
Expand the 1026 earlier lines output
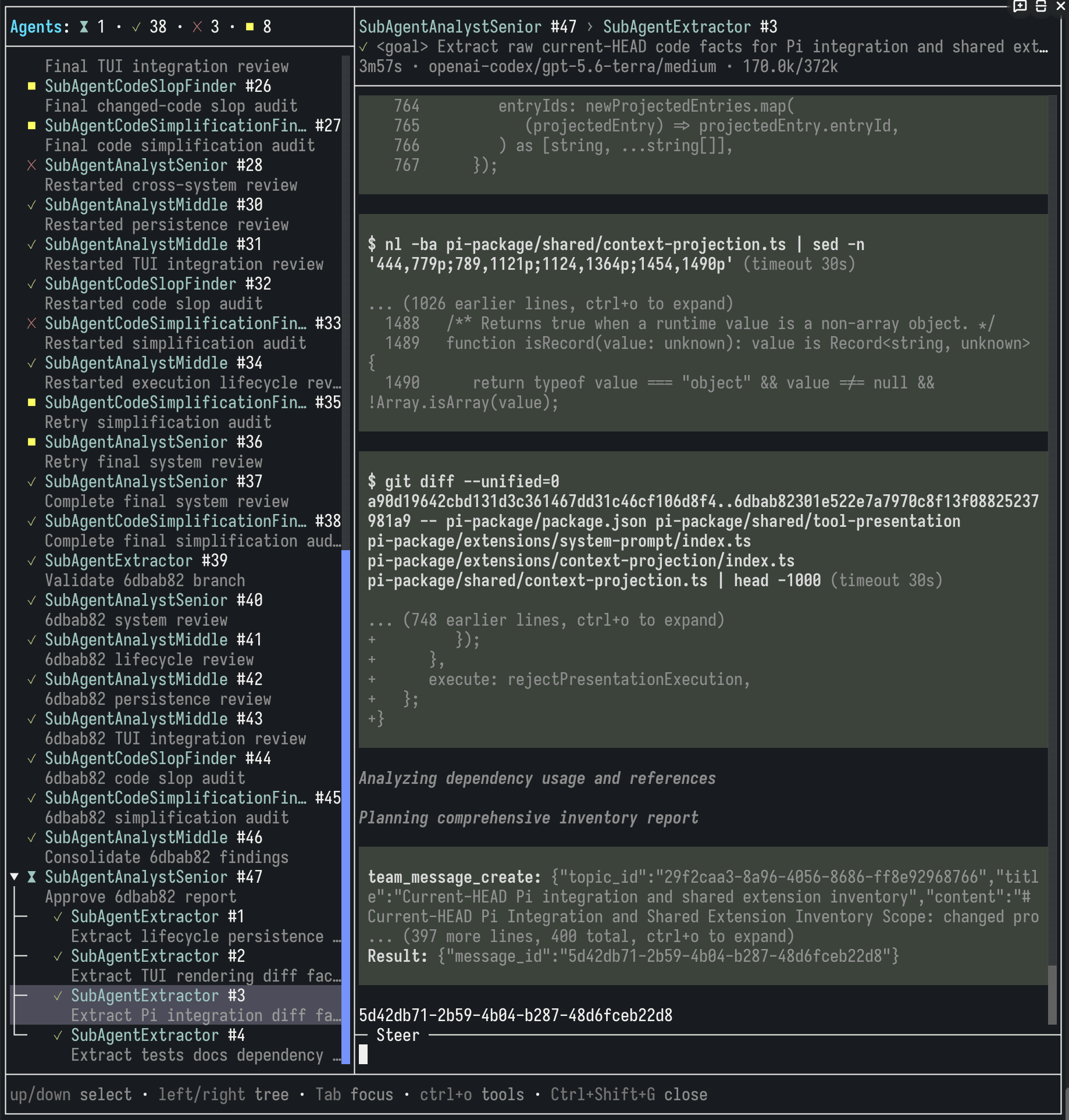point(550,304)
